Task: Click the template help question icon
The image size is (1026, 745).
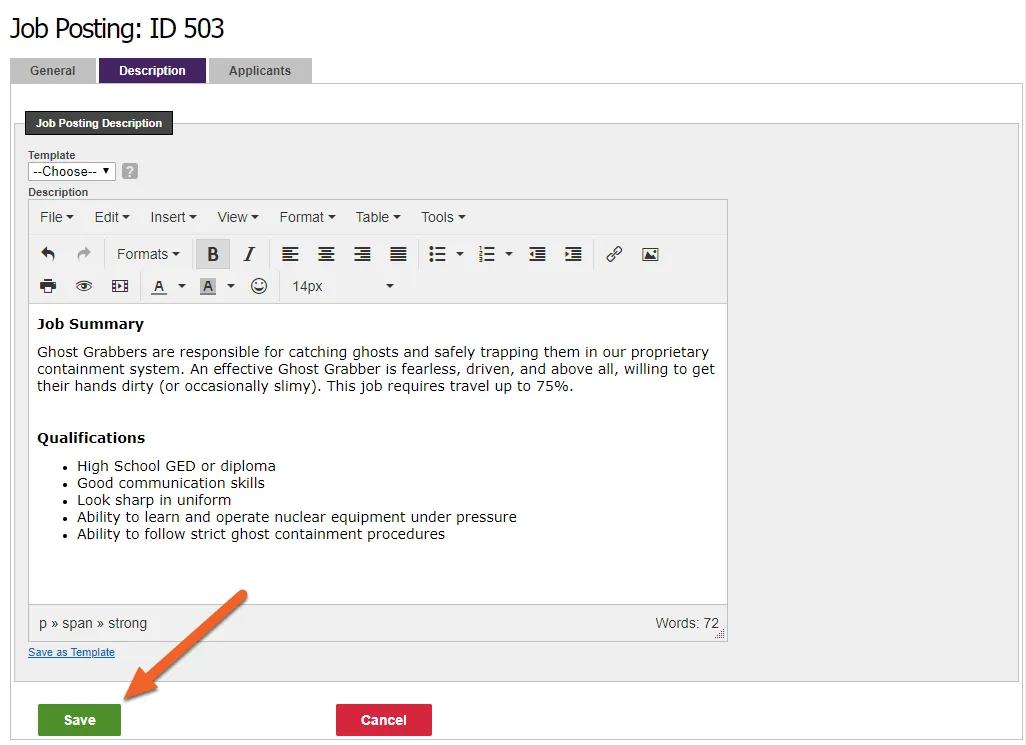Action: 130,171
